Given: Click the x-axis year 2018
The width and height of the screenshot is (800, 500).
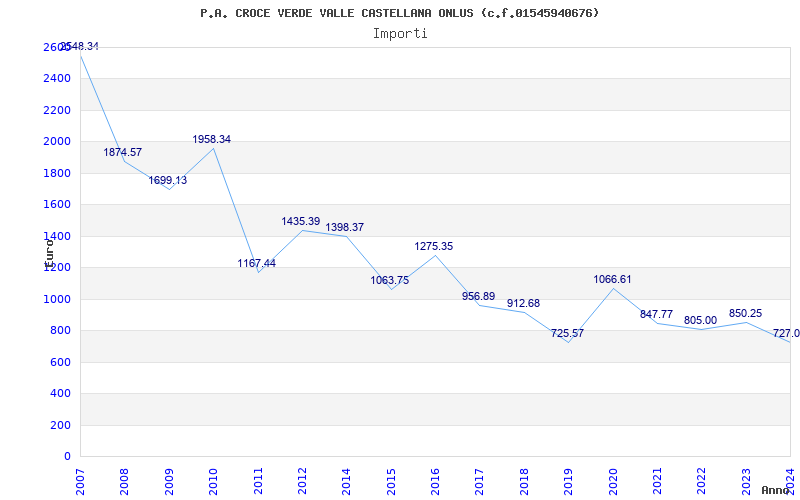Looking at the screenshot, I should tap(524, 481).
